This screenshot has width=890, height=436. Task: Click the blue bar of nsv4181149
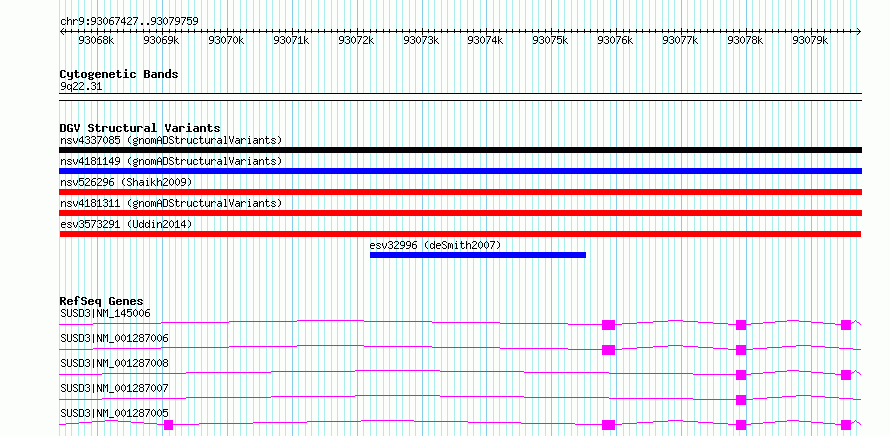pyautogui.click(x=460, y=171)
